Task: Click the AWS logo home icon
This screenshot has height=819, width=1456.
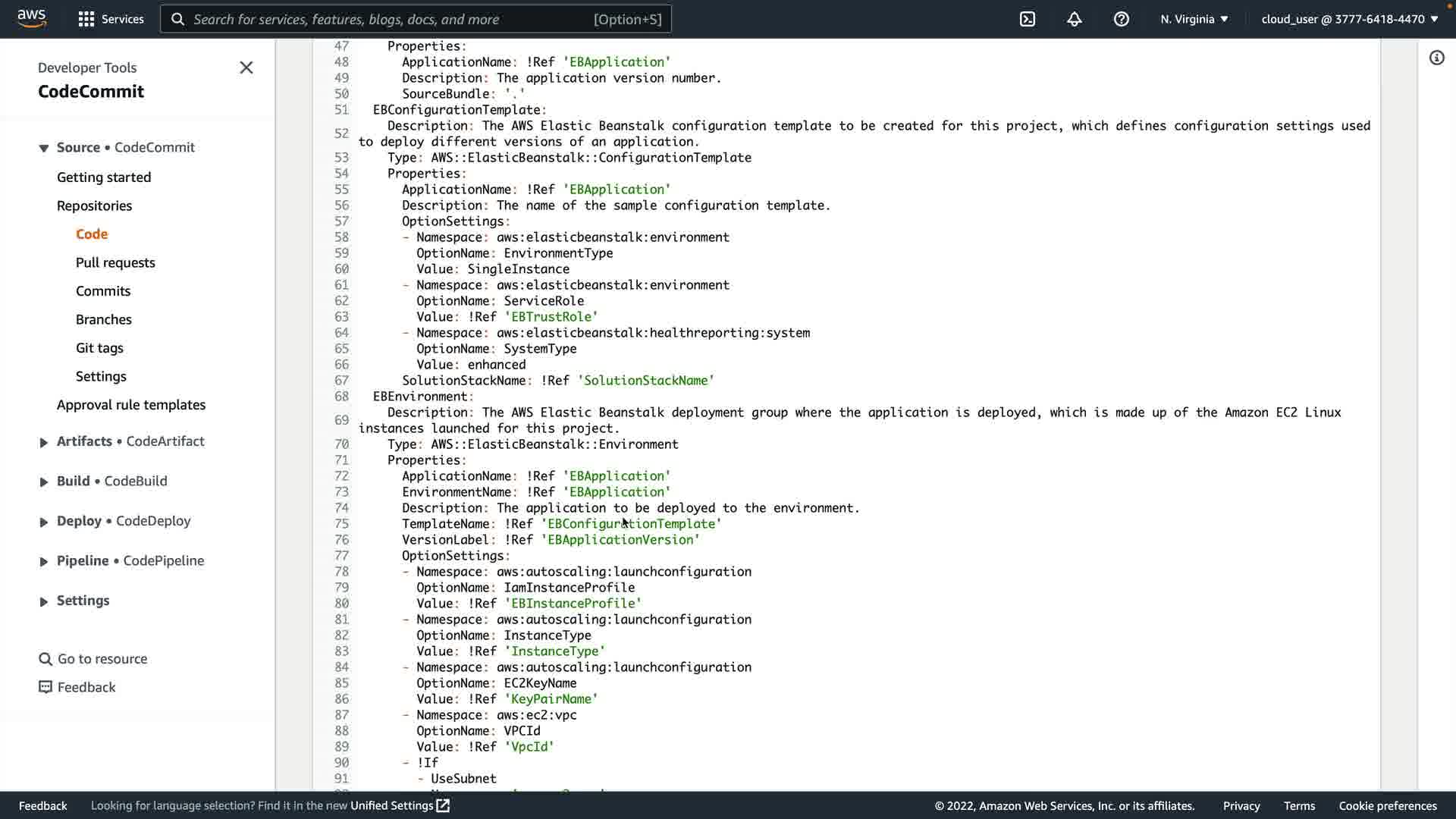Action: (32, 18)
